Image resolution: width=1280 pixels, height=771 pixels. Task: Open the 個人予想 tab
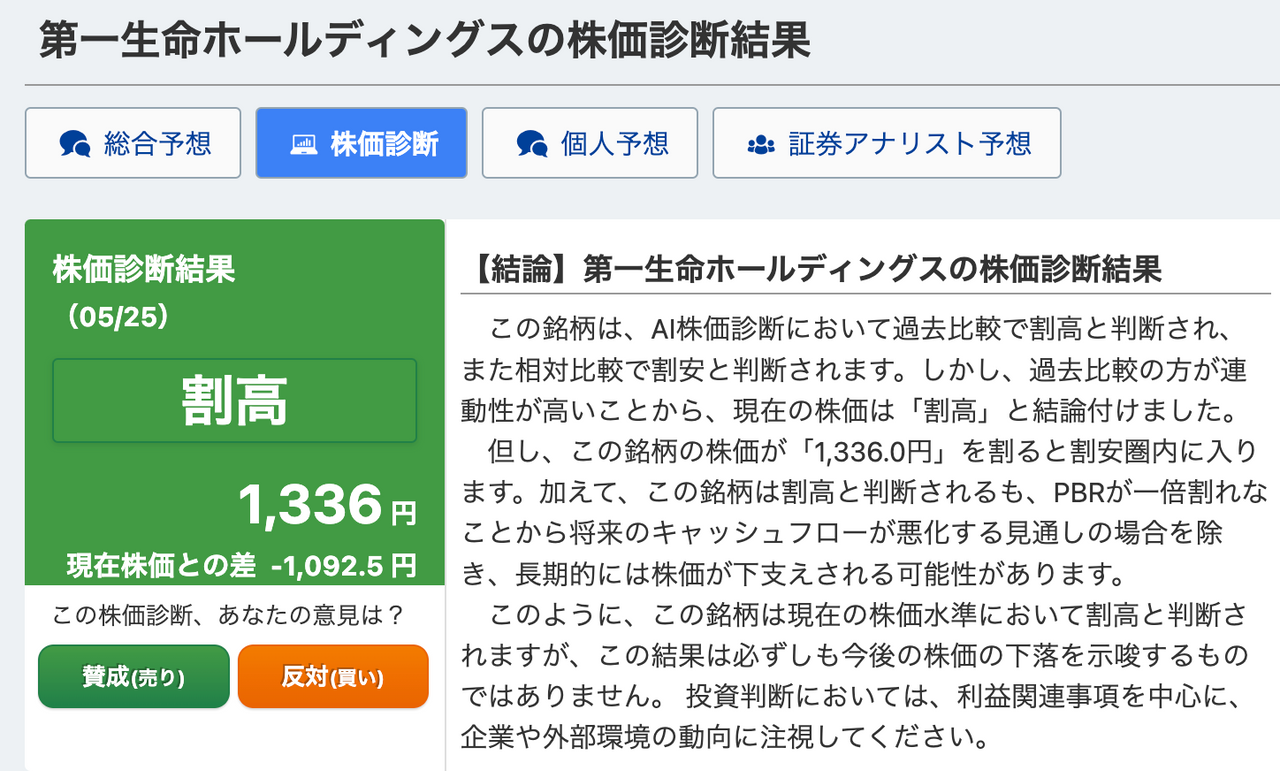coord(613,144)
